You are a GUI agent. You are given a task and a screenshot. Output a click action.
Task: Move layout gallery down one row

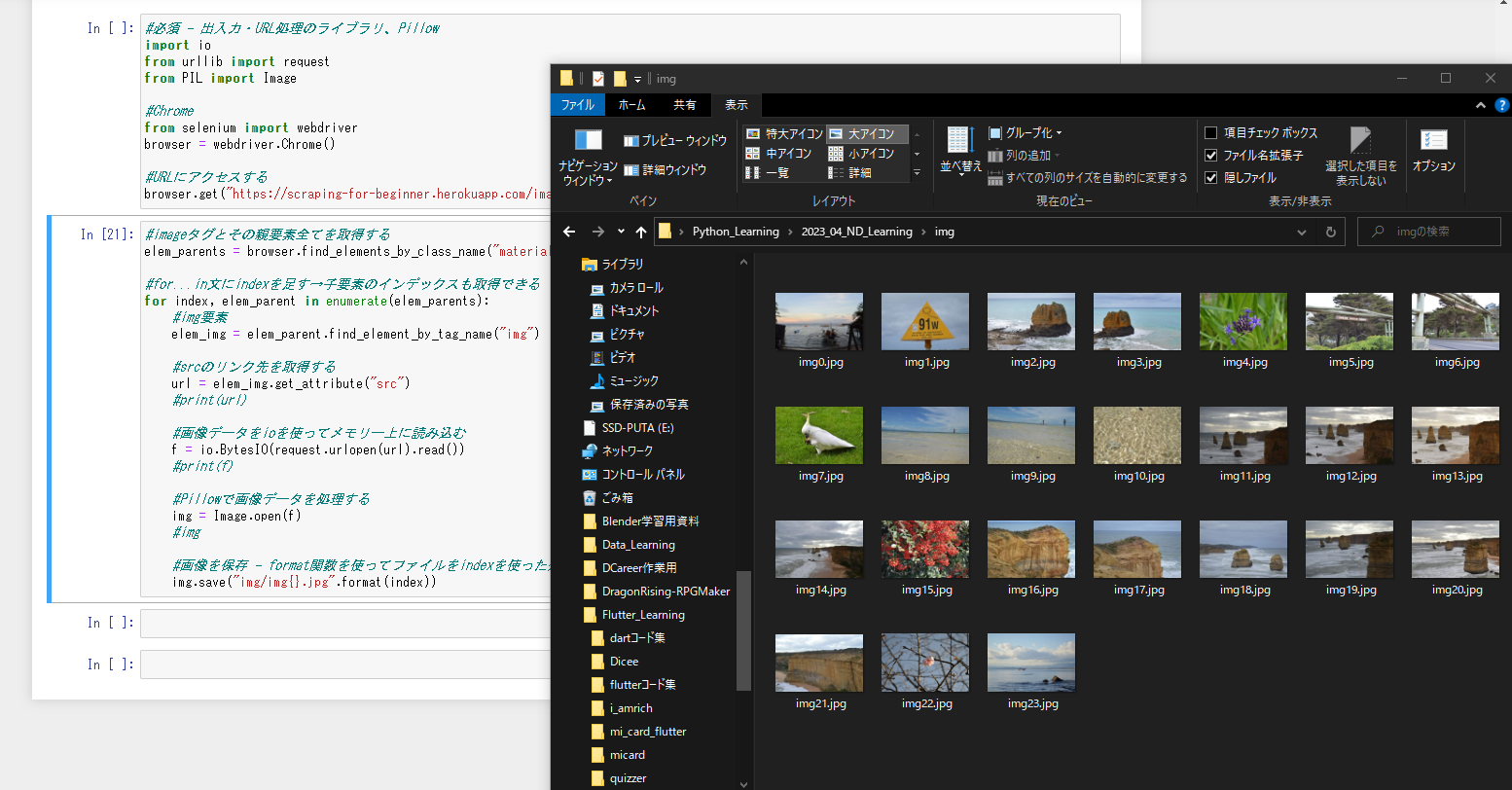tap(917, 154)
